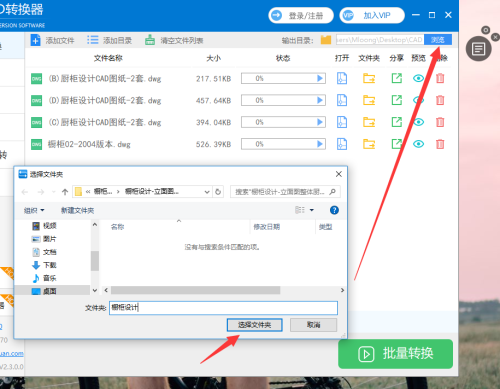This screenshot has height=389, width=500.
Task: Click the output directory path field
Action: (380, 40)
